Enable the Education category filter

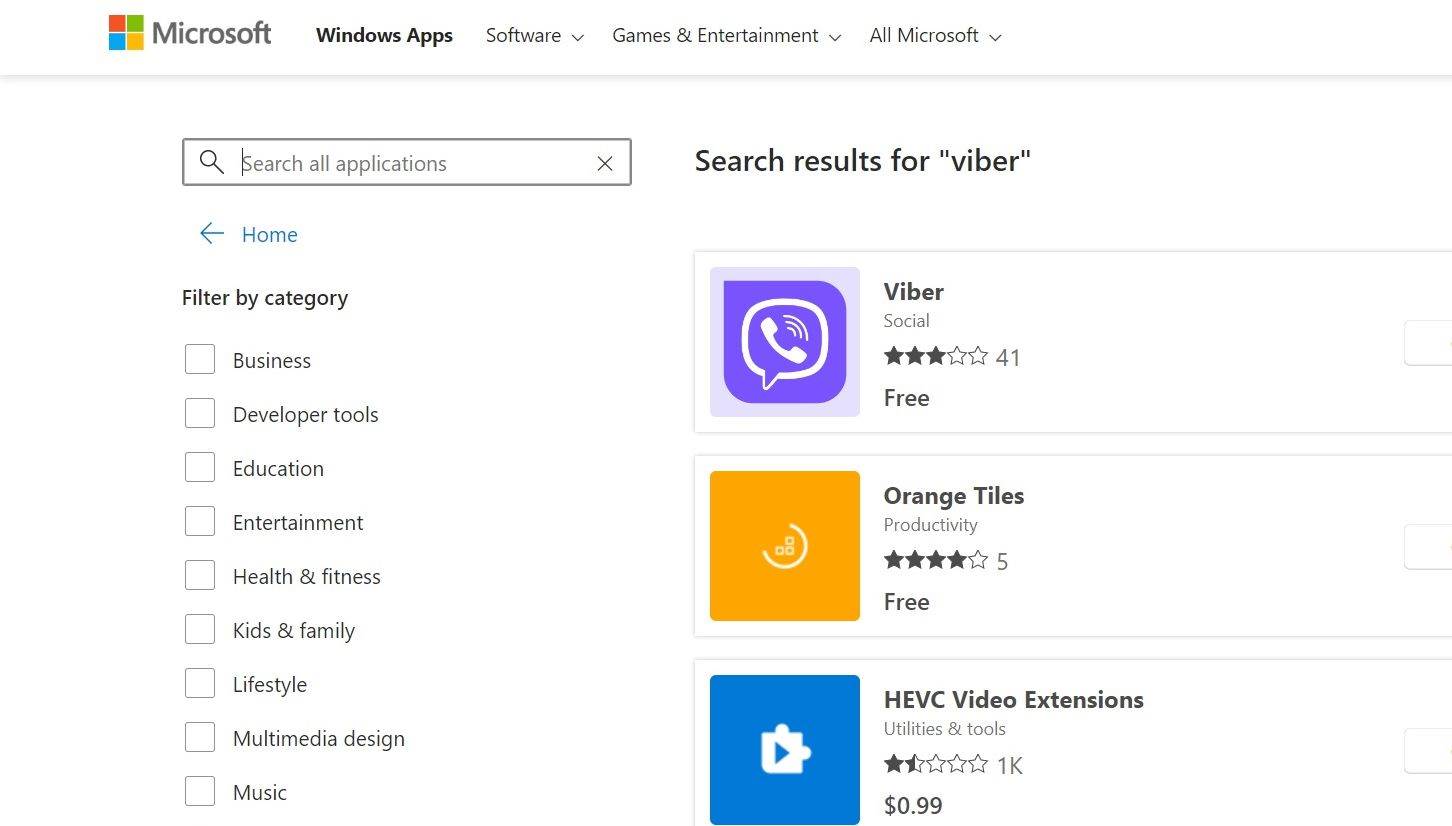[200, 467]
